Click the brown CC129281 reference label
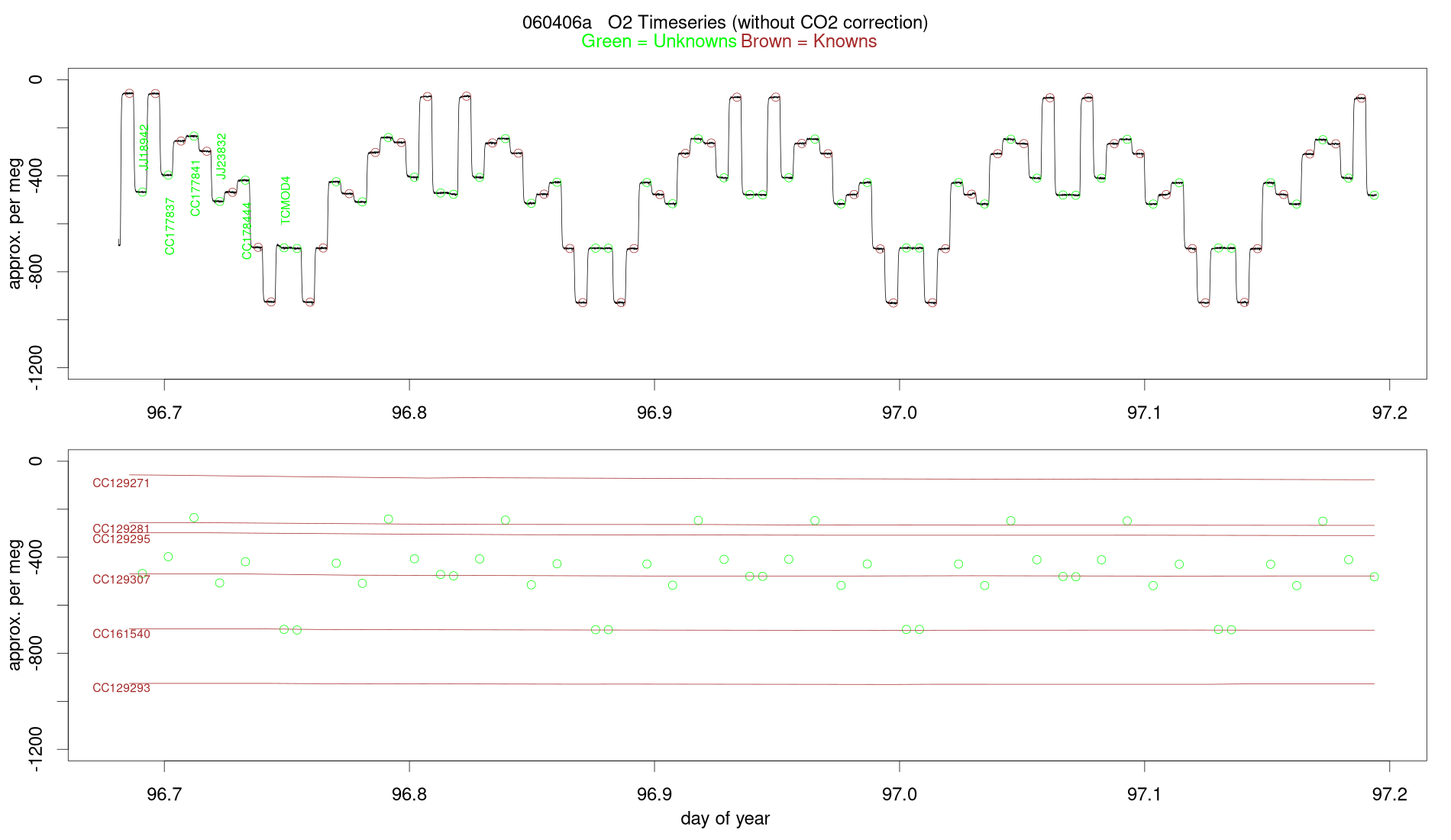 point(121,529)
